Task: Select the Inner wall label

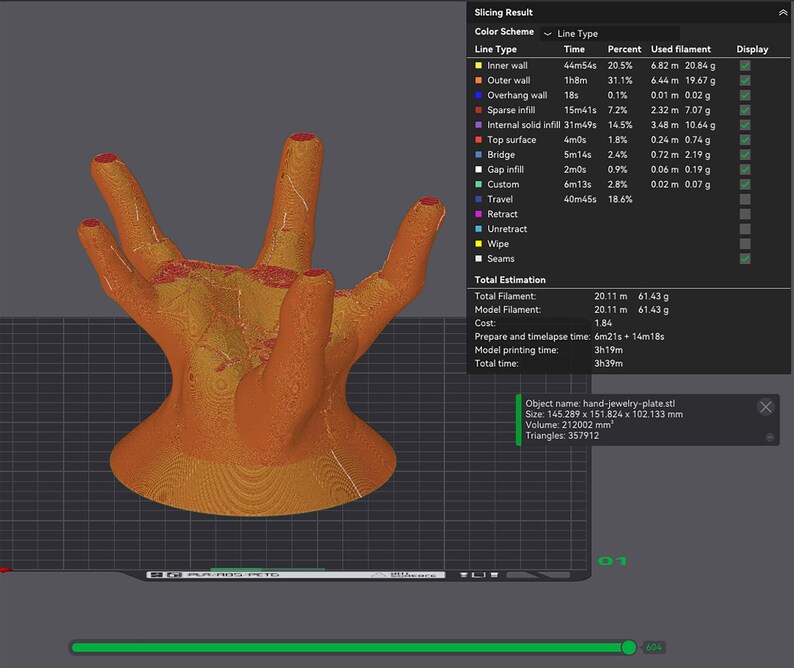Action: (507, 65)
